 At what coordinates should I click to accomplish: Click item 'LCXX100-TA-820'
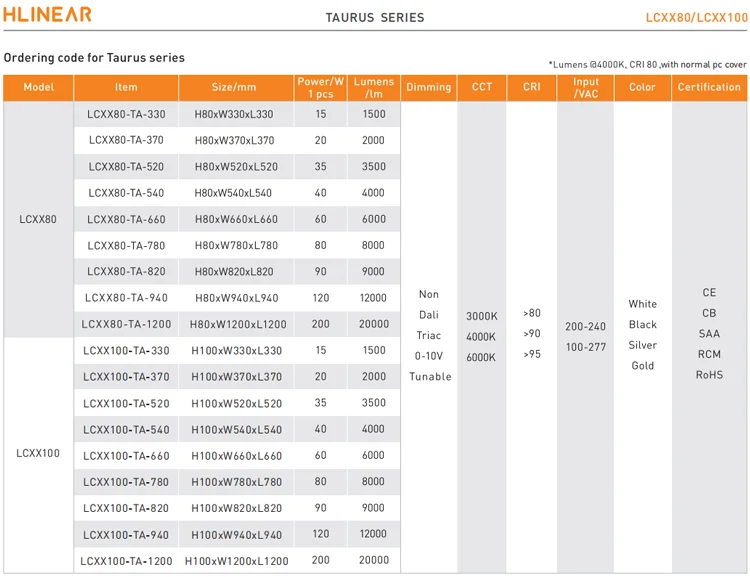(126, 508)
